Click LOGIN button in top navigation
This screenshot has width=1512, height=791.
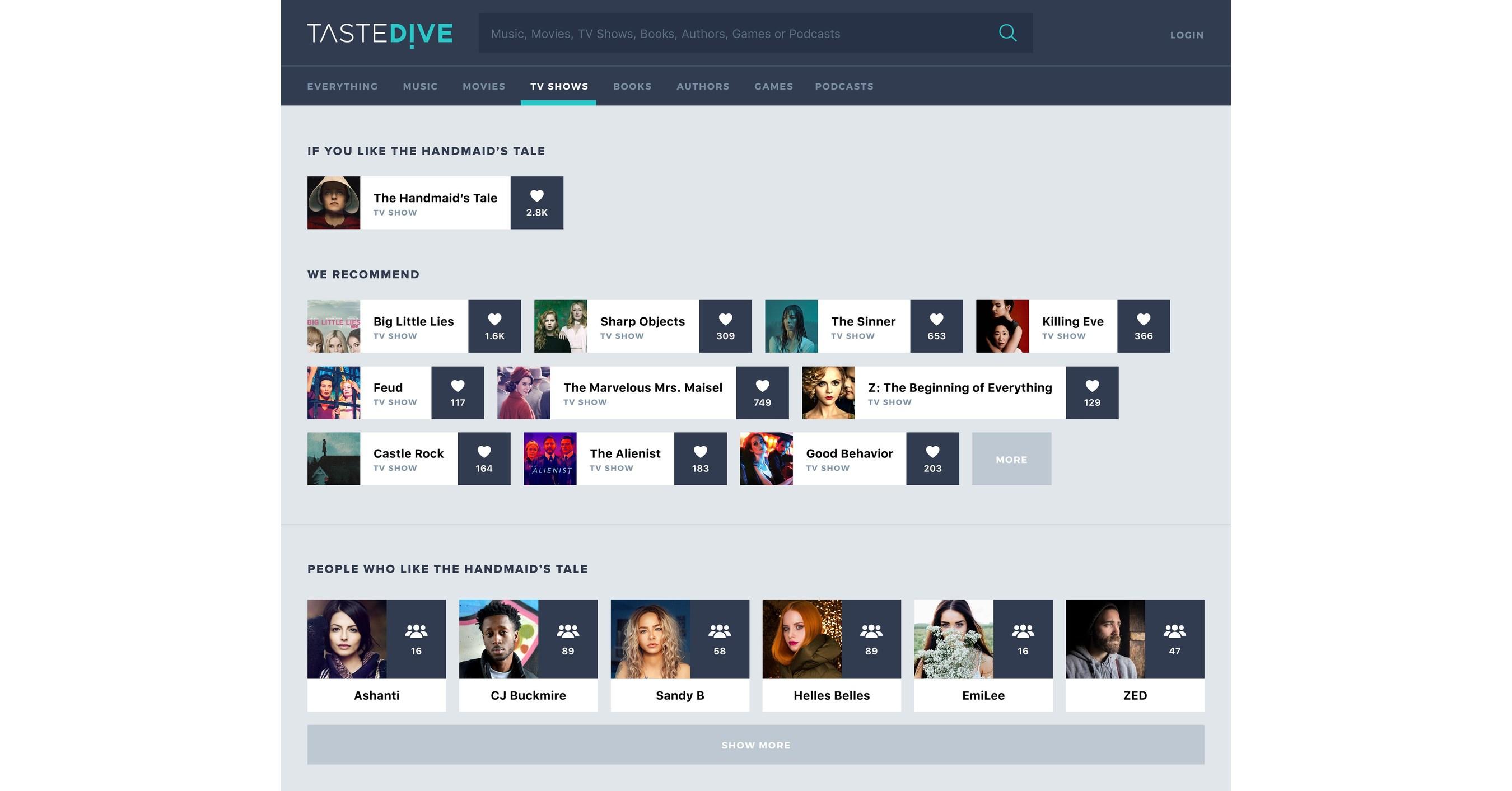click(1186, 33)
